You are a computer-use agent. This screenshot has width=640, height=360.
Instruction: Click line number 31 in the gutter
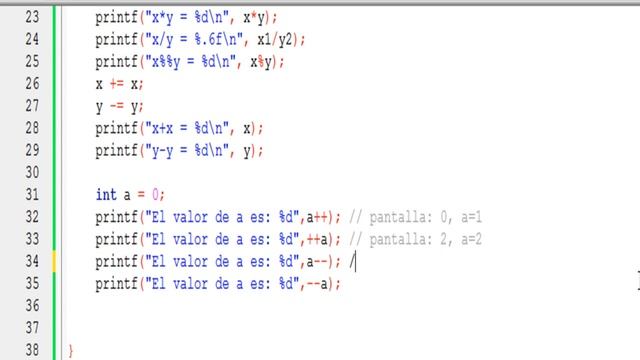tap(32, 195)
